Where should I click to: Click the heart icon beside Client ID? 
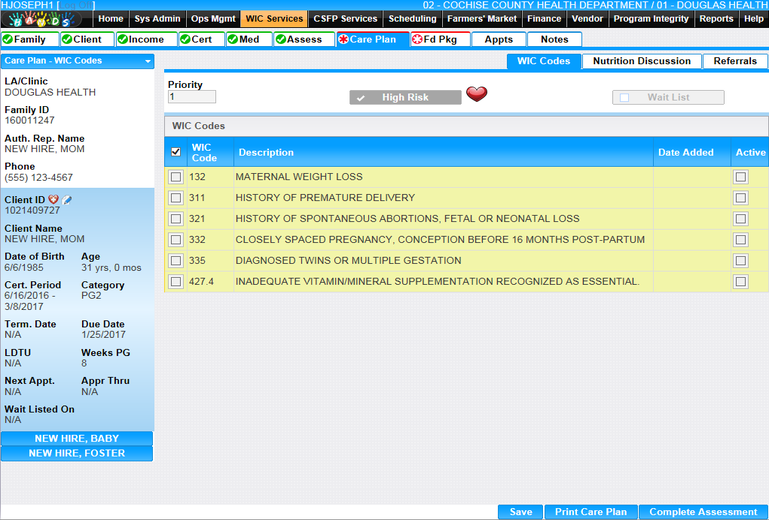click(54, 200)
